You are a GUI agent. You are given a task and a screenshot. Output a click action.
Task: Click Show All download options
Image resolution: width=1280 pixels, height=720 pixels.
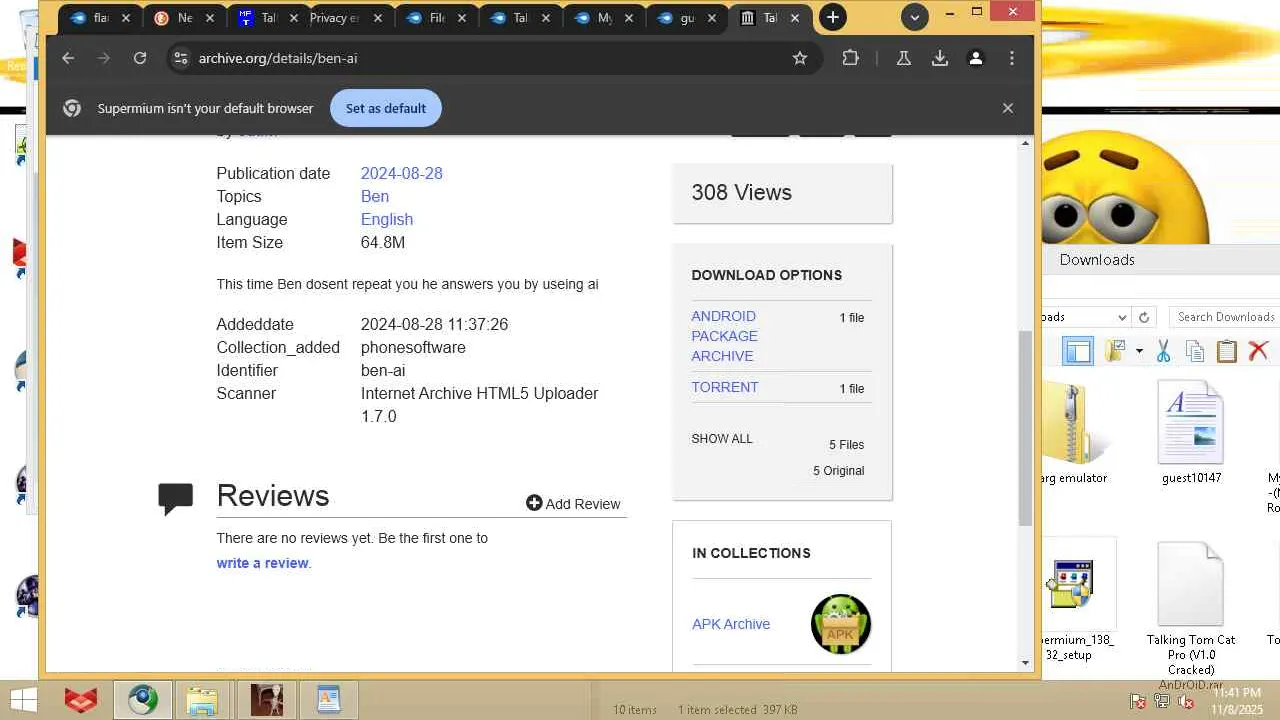click(722, 439)
